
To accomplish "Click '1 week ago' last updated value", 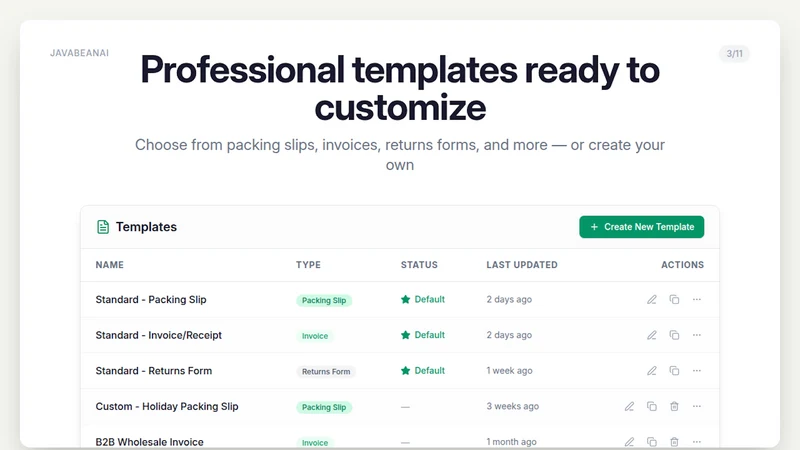I will 509,371.
